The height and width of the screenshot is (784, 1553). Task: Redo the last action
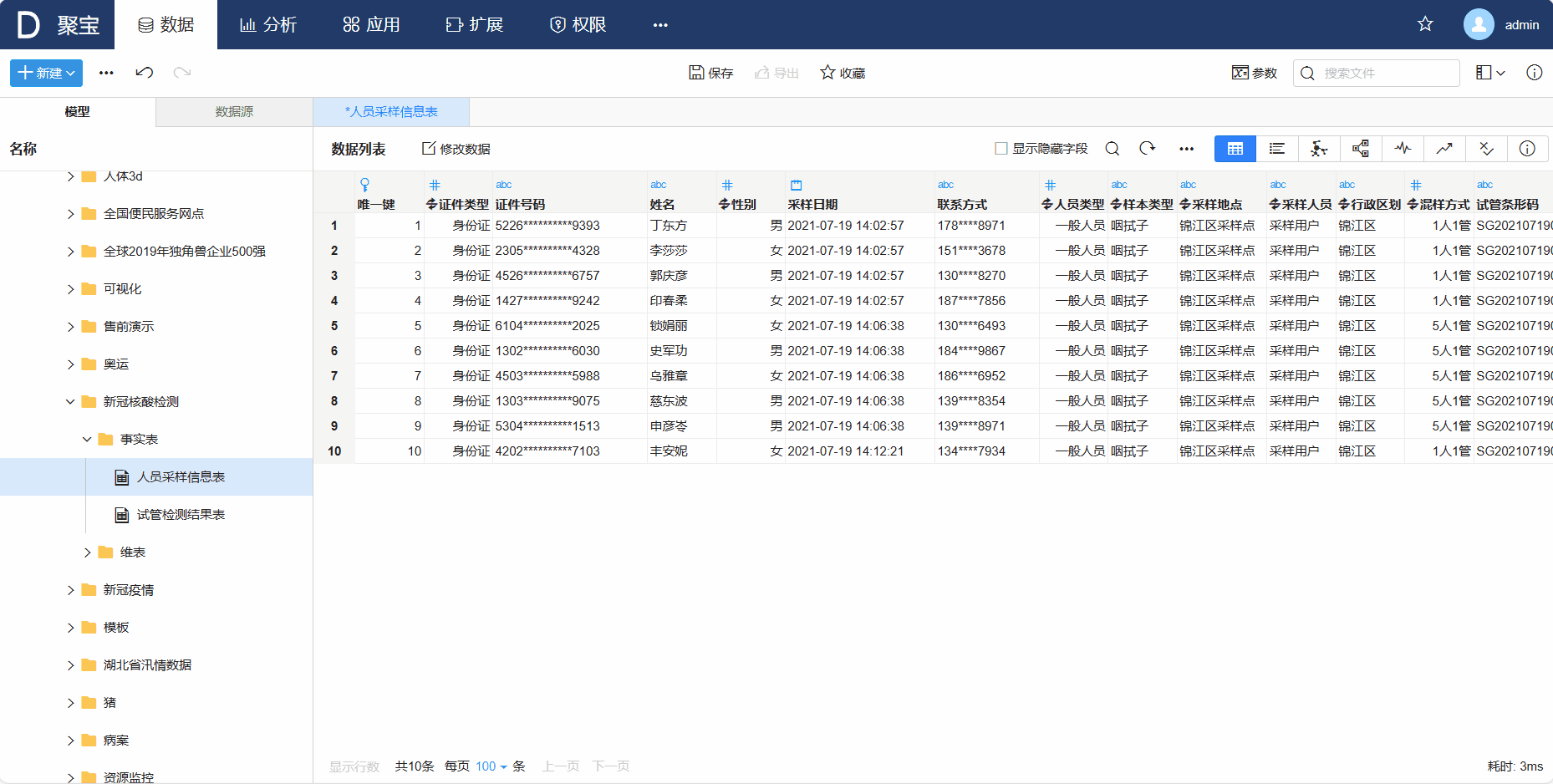click(182, 73)
